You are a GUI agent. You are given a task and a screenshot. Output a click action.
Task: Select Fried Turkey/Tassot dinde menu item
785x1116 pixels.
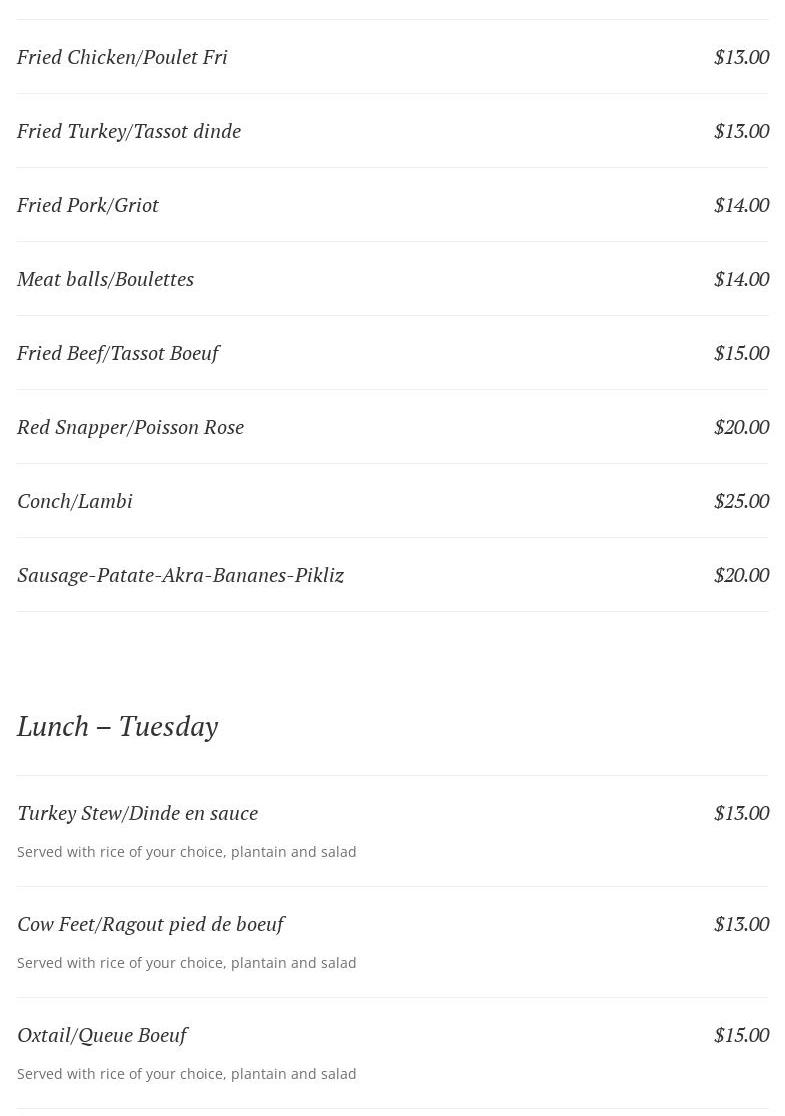pos(129,131)
